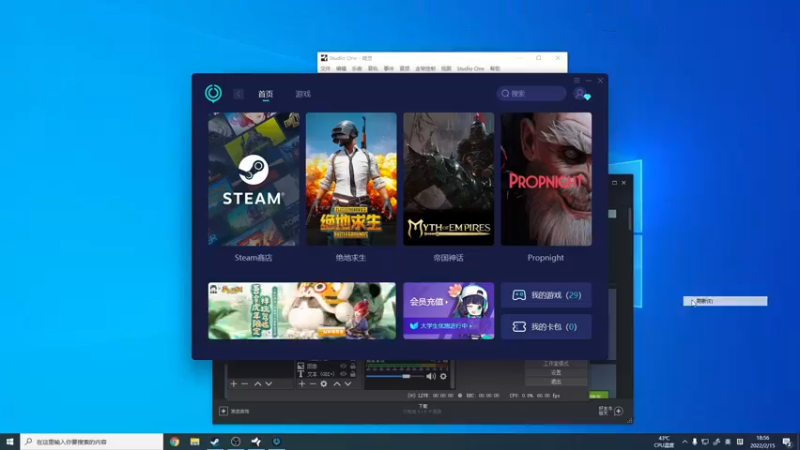The image size is (800, 450).
Task: Open the tiger year promotional banner
Action: (302, 311)
